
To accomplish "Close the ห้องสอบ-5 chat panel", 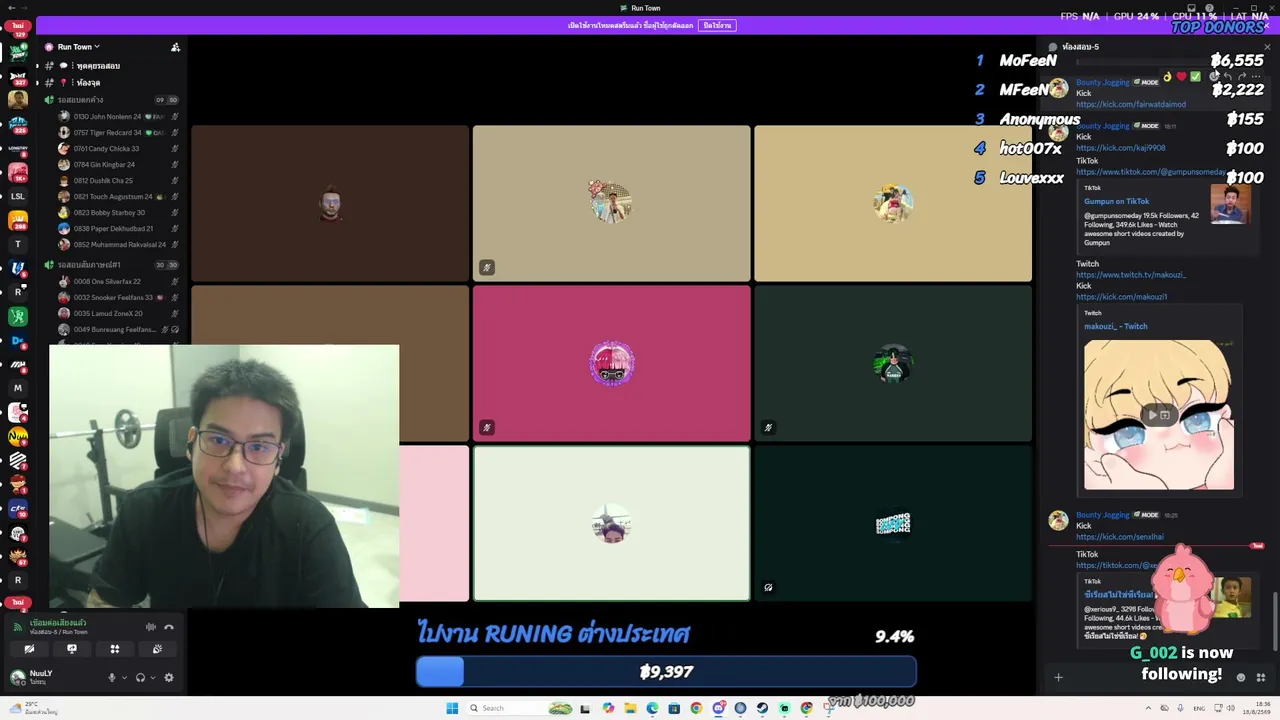I will (1267, 47).
